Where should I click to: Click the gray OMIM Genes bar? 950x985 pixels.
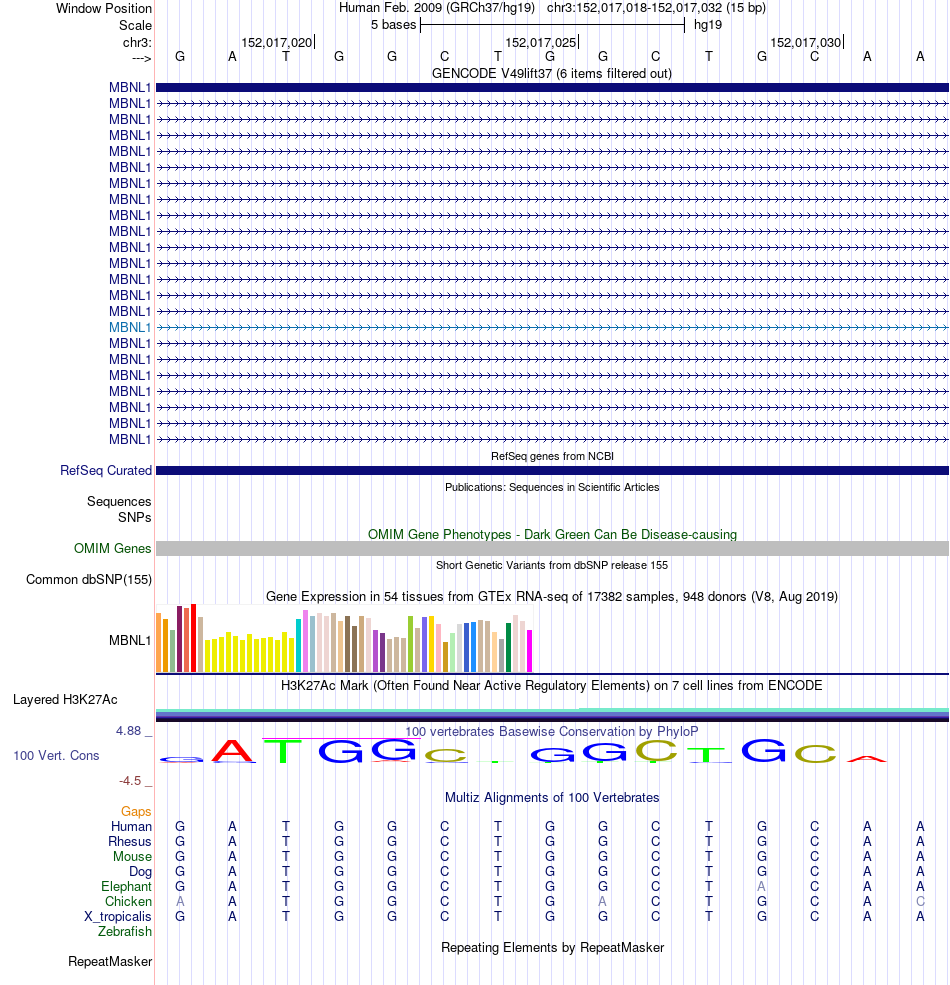click(552, 548)
